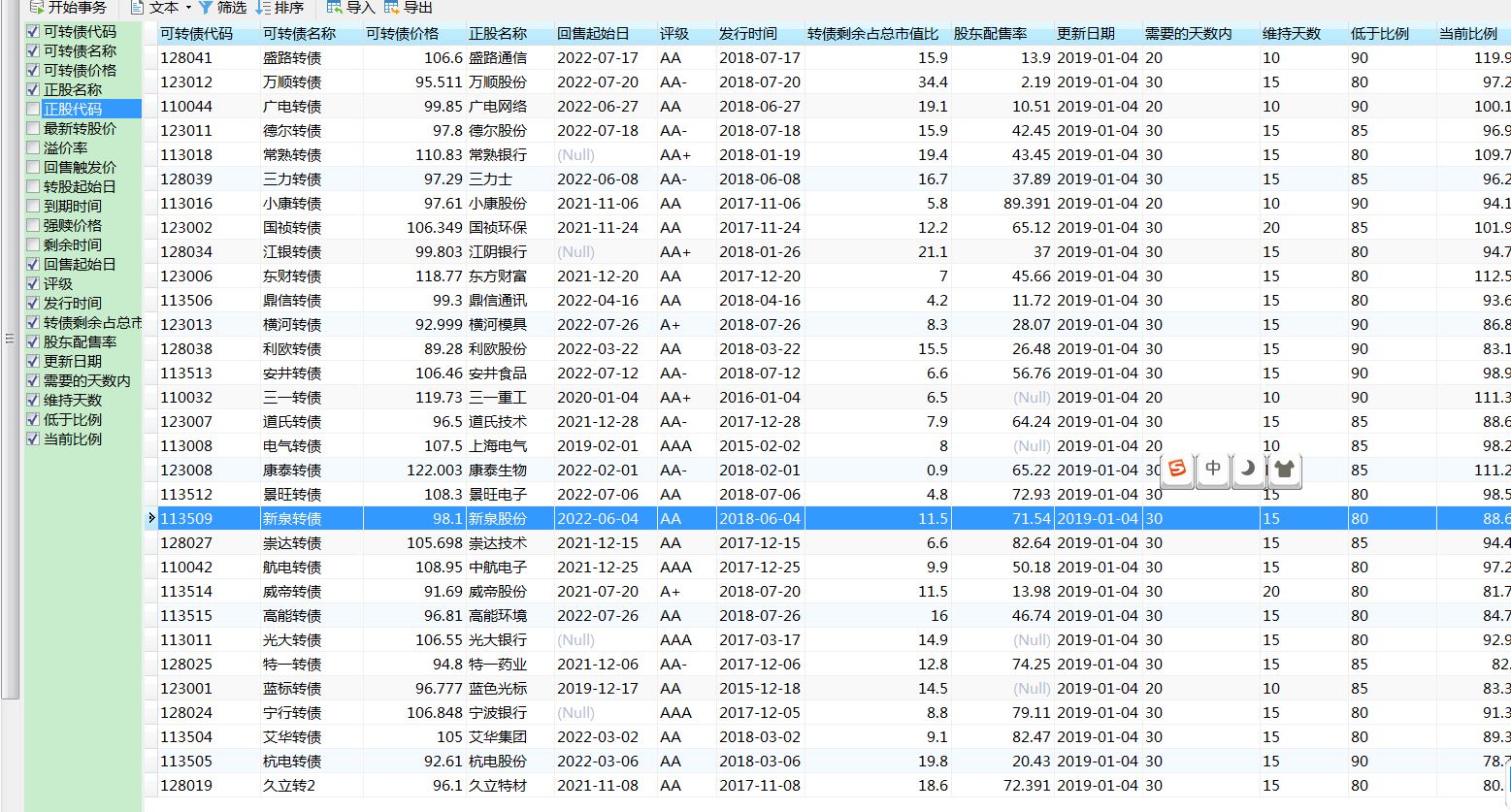The image size is (1511, 812).
Task: Select the 东方财富 stock name cell
Action: pyautogui.click(x=509, y=276)
